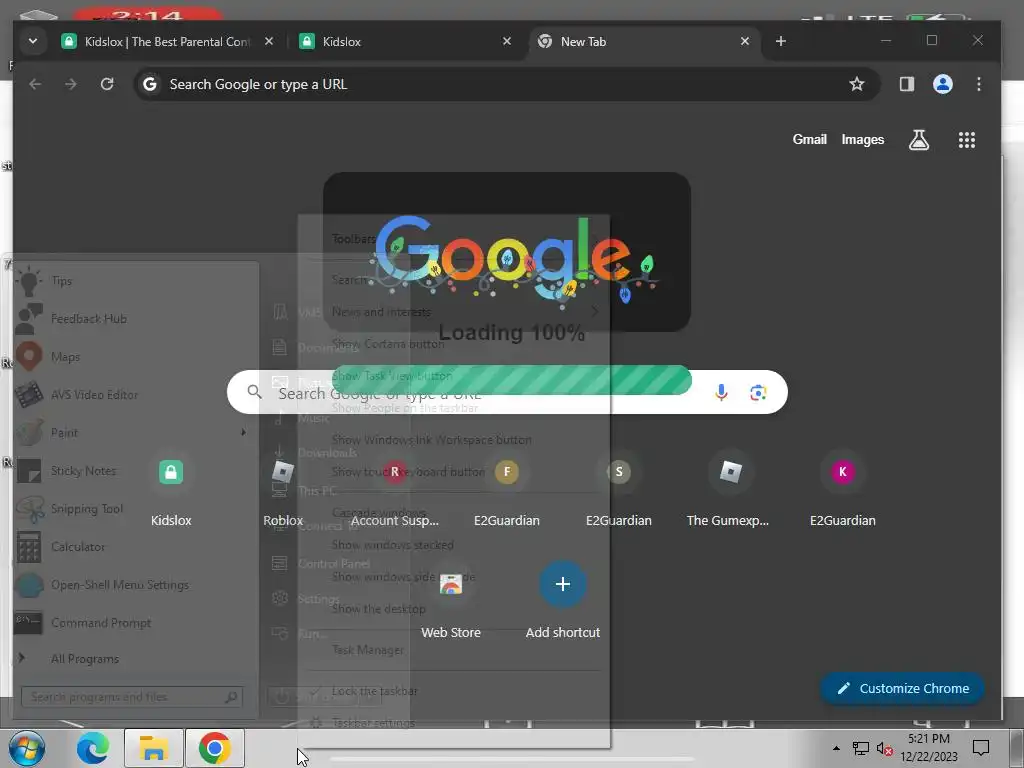
Task: Expand All Programs in the start menu
Action: pos(135,659)
